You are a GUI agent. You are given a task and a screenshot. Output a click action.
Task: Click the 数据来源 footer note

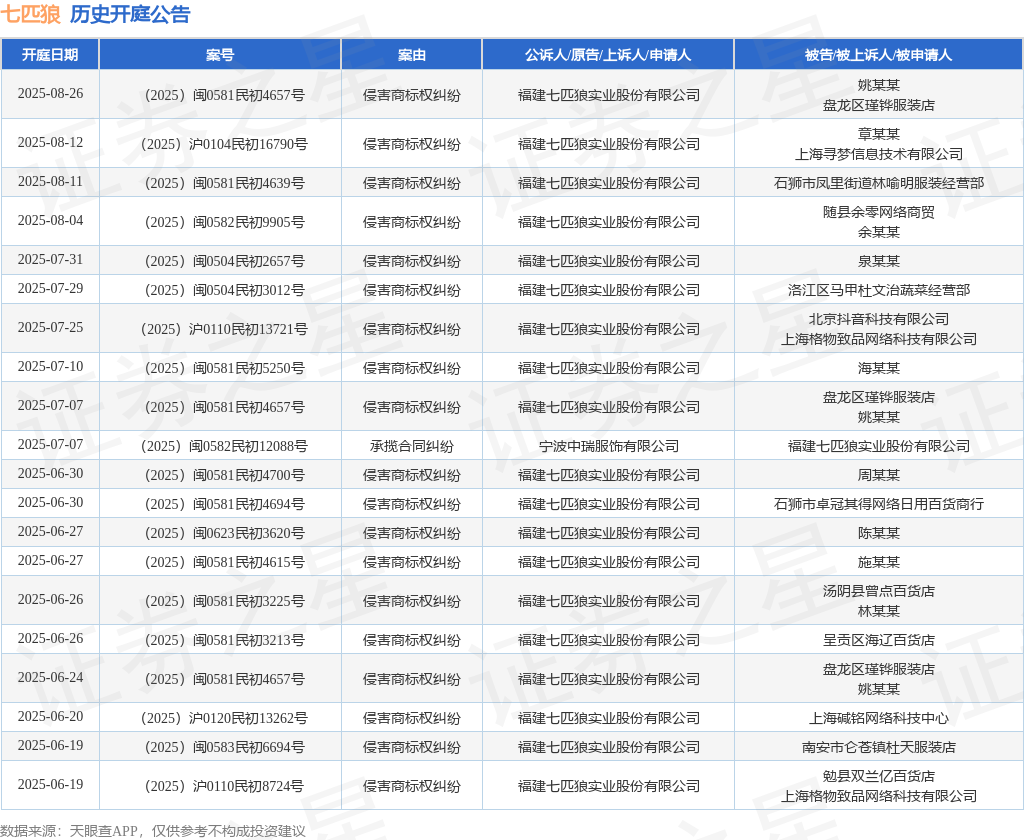pos(153,831)
